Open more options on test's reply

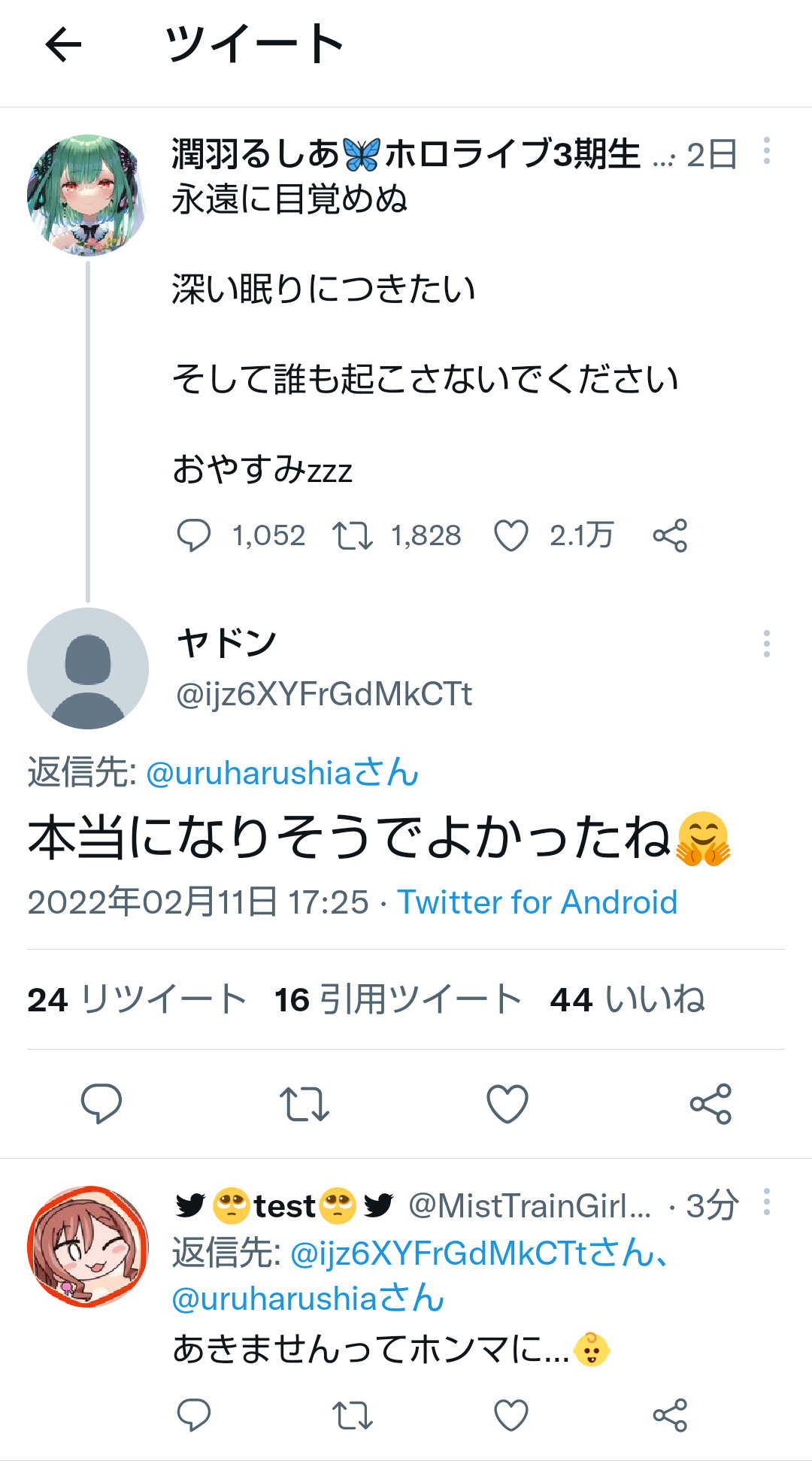pyautogui.click(x=766, y=1202)
